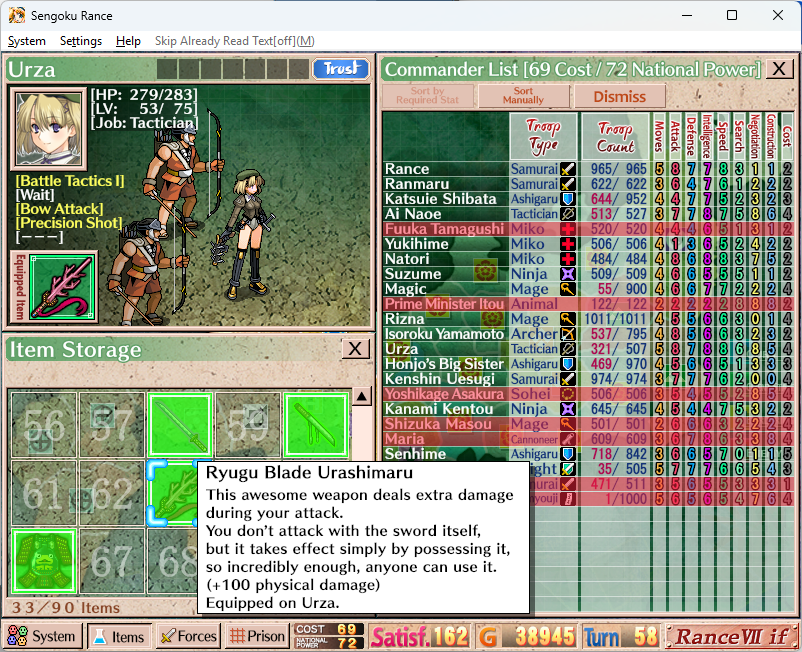Open the Settings menu
Screen dimensions: 802x652
tap(81, 41)
